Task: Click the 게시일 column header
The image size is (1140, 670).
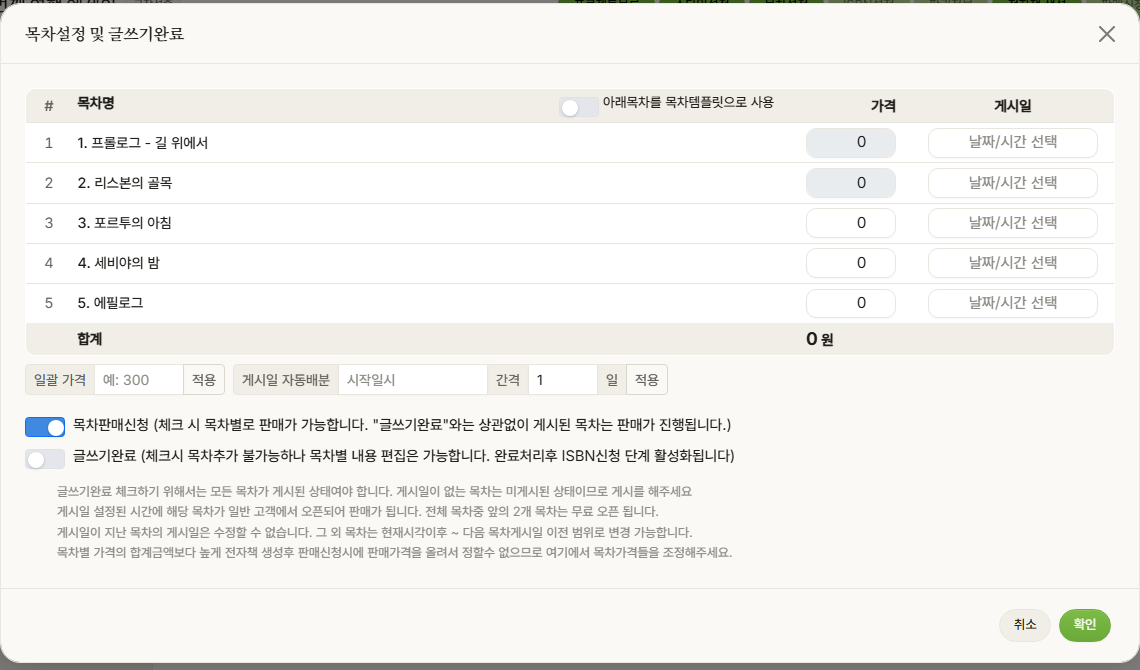Action: (1013, 106)
